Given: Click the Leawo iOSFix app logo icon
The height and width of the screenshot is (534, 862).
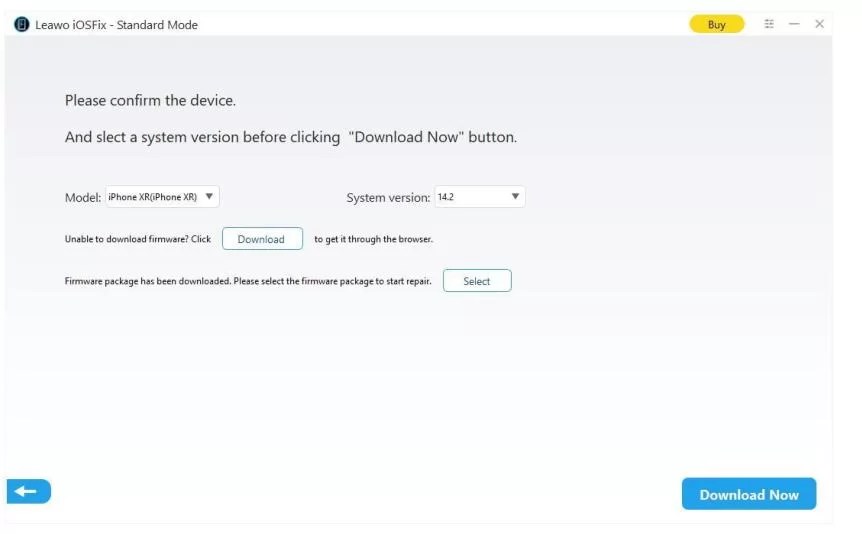Looking at the screenshot, I should (21, 25).
